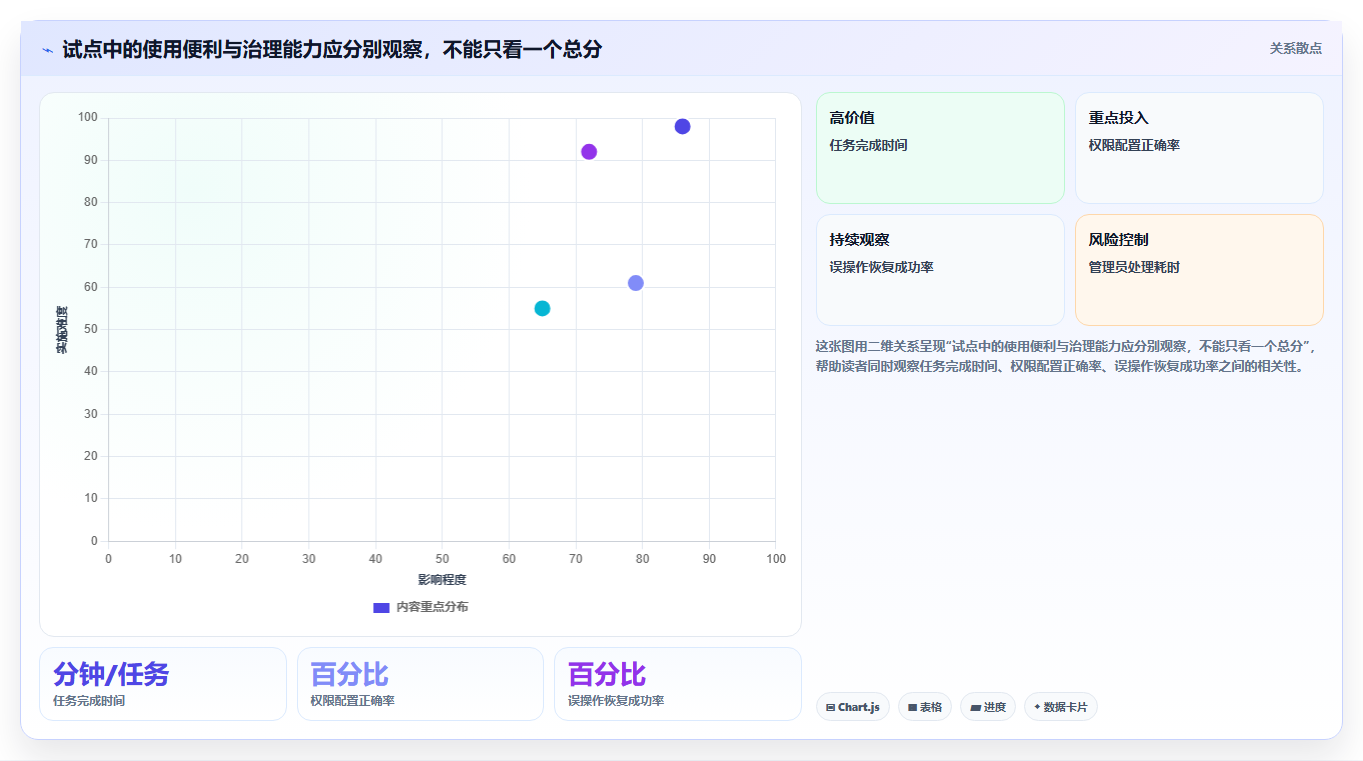
Task: Open the 风险控制 card
Action: [x=1199, y=270]
